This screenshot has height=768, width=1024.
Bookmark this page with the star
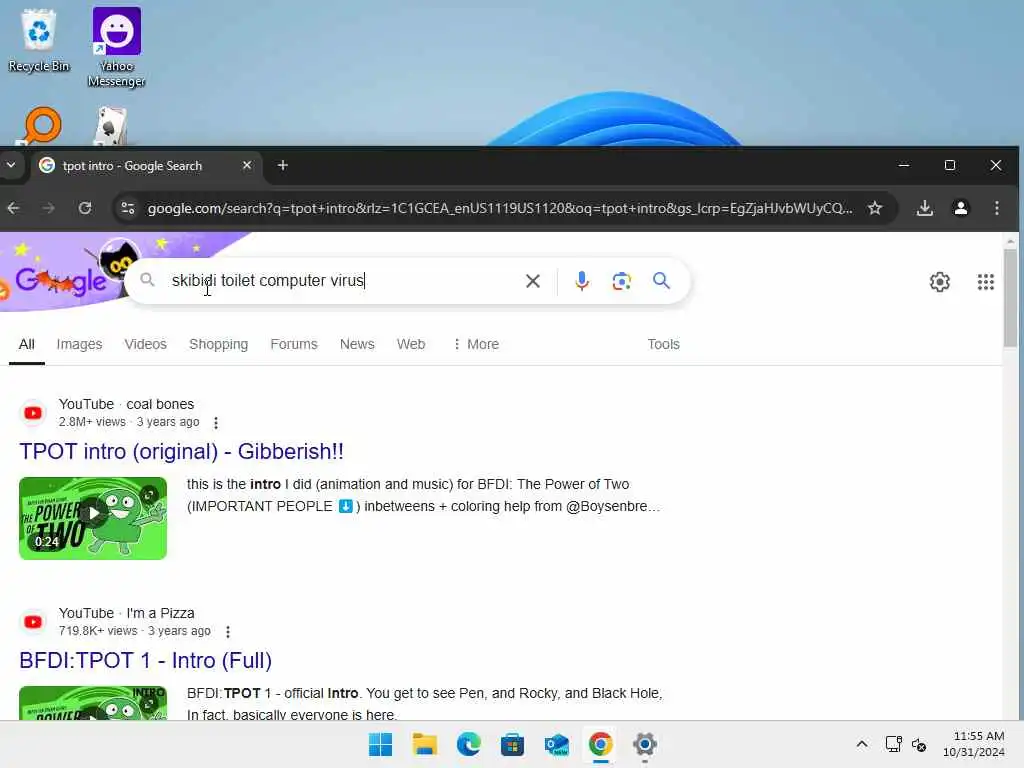[x=874, y=208]
